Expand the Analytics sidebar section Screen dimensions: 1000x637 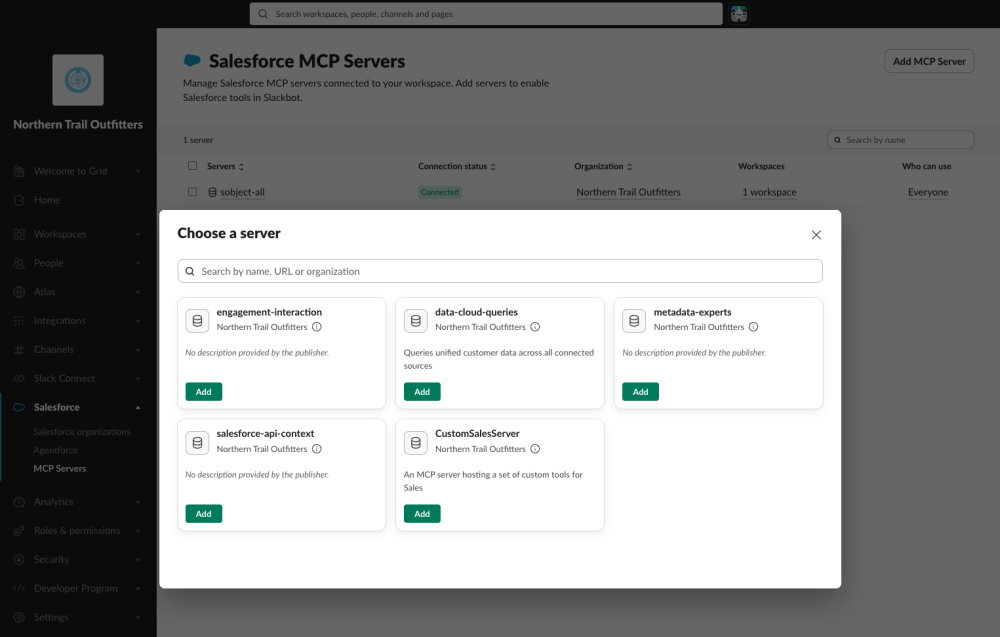[138, 502]
